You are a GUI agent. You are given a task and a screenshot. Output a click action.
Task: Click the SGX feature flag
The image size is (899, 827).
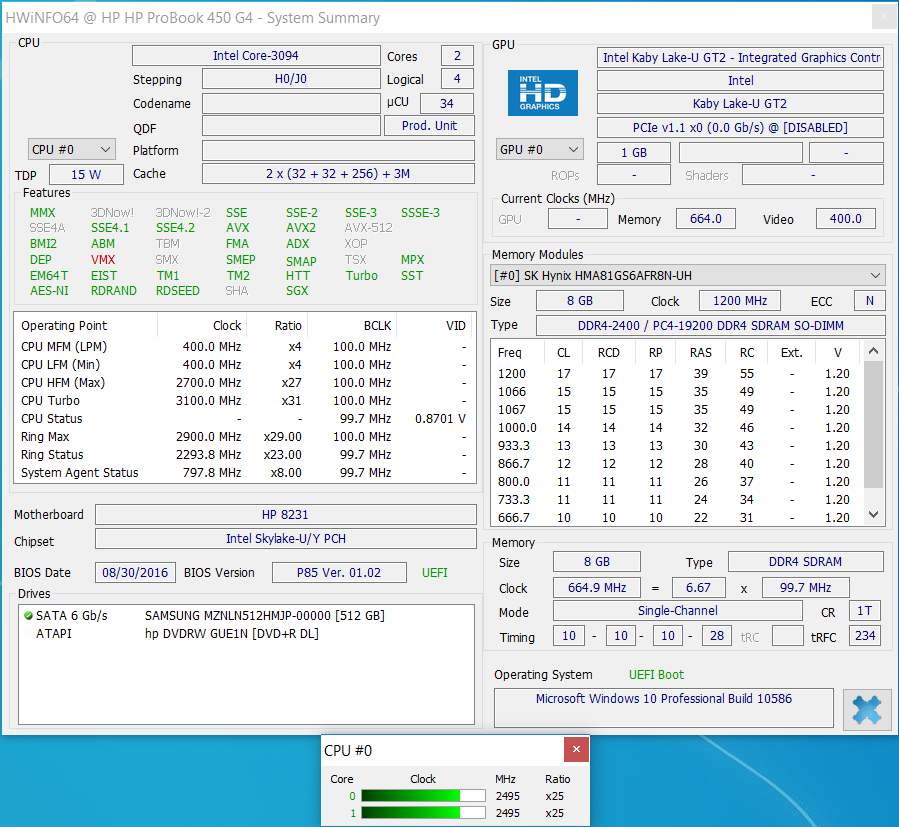coord(298,291)
